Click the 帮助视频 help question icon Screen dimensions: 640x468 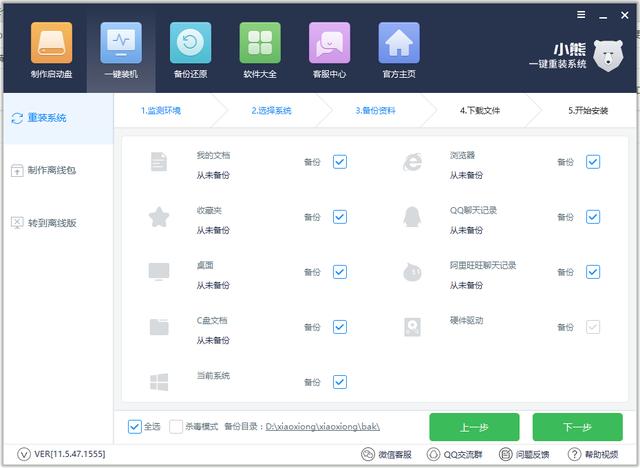(x=574, y=454)
